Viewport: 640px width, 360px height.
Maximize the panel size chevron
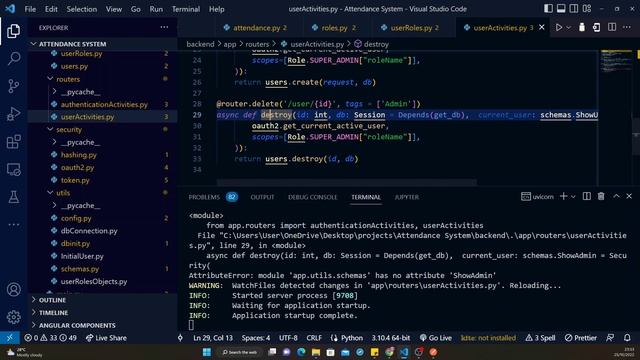click(616, 196)
